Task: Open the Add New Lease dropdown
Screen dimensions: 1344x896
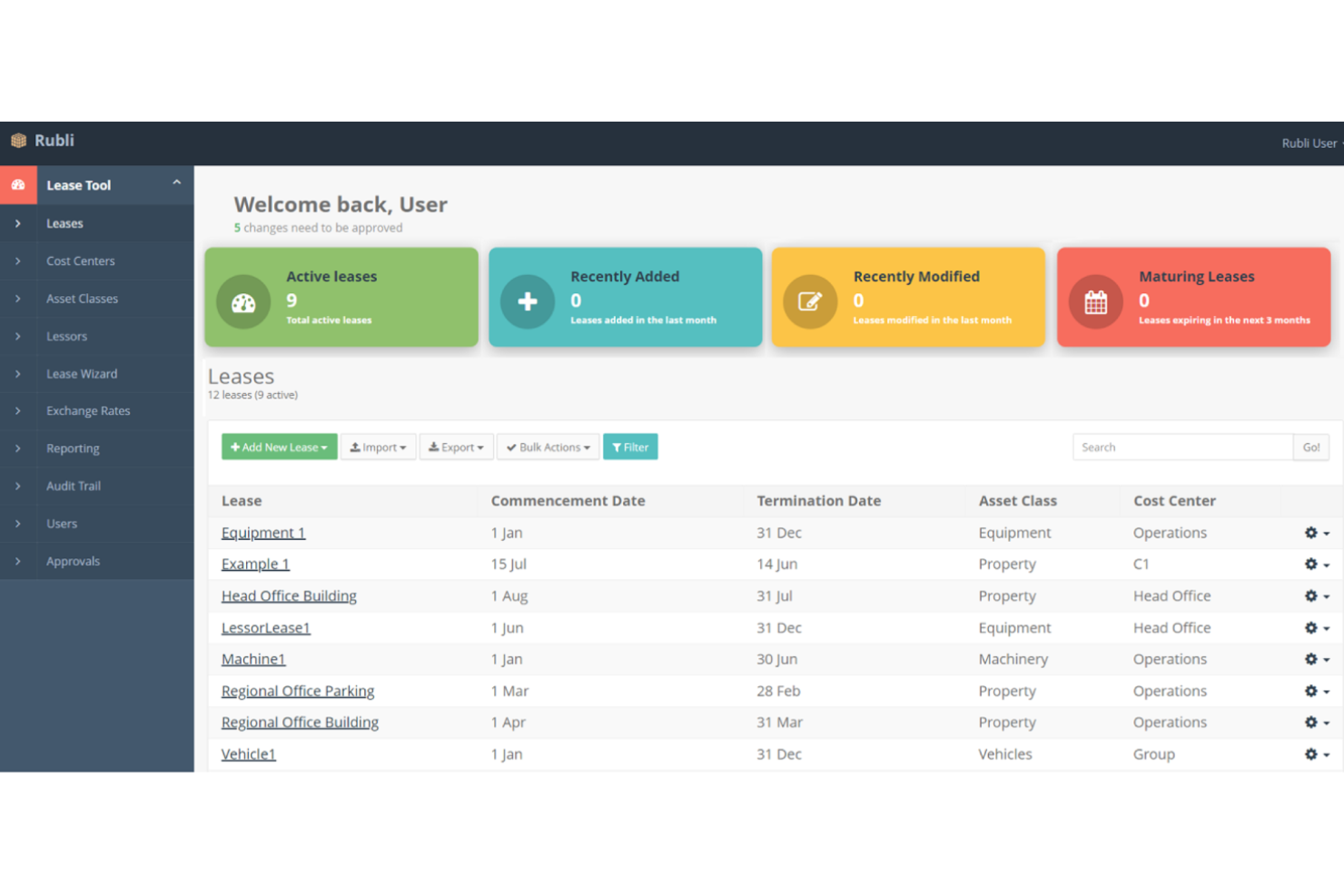Action: point(280,447)
